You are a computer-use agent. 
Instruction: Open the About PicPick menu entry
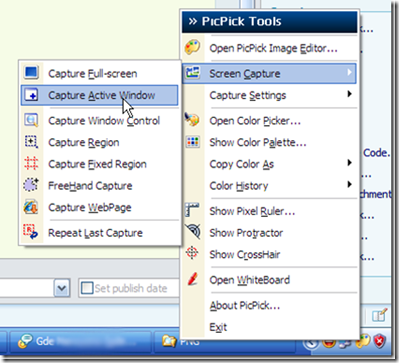pos(269,305)
